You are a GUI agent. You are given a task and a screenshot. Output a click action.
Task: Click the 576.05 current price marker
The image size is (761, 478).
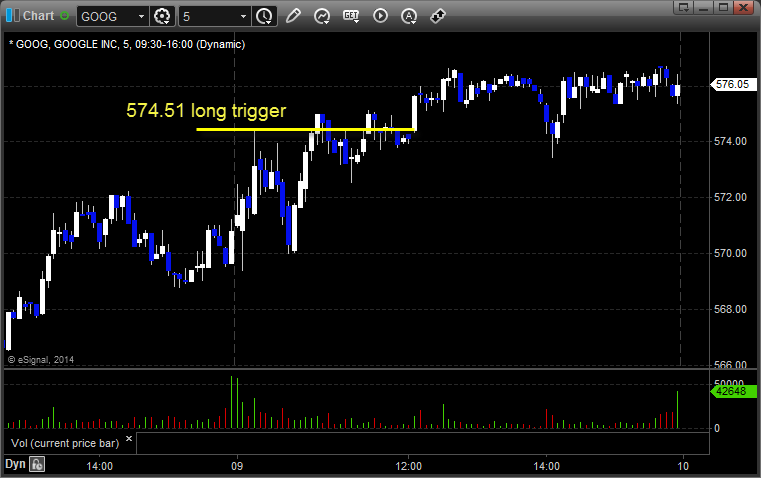(733, 84)
